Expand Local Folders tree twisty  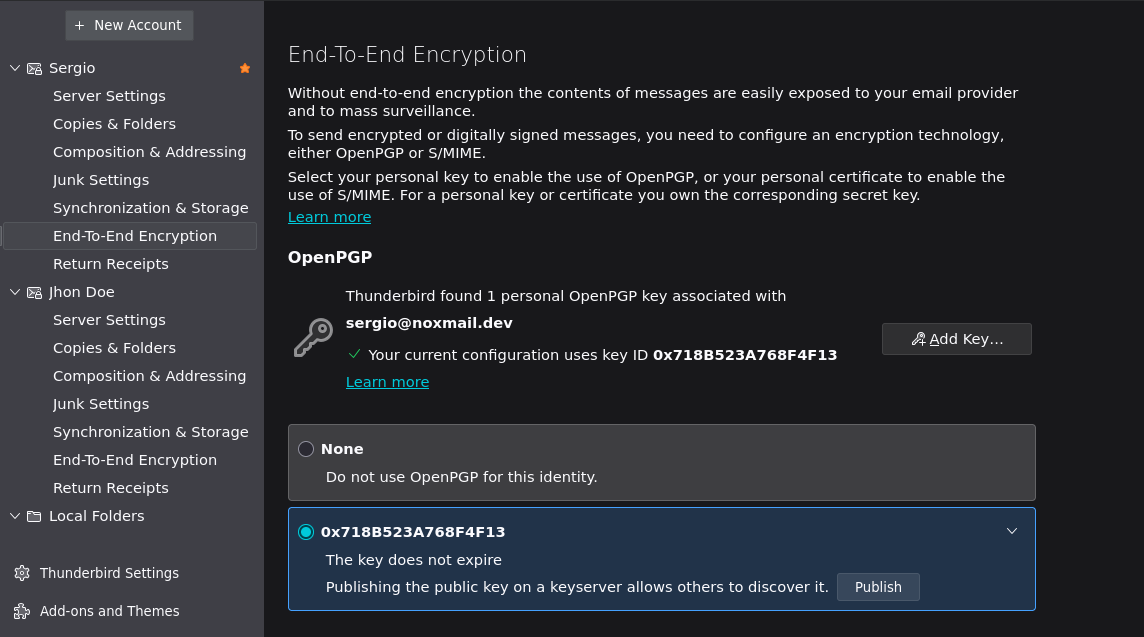14,516
